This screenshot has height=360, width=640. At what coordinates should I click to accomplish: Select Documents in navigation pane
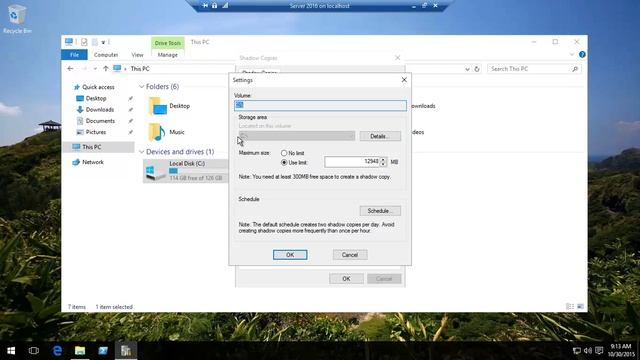(x=100, y=121)
